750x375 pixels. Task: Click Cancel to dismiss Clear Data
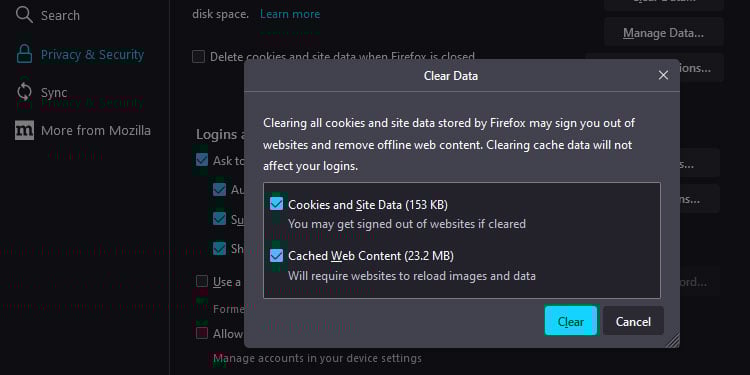633,321
